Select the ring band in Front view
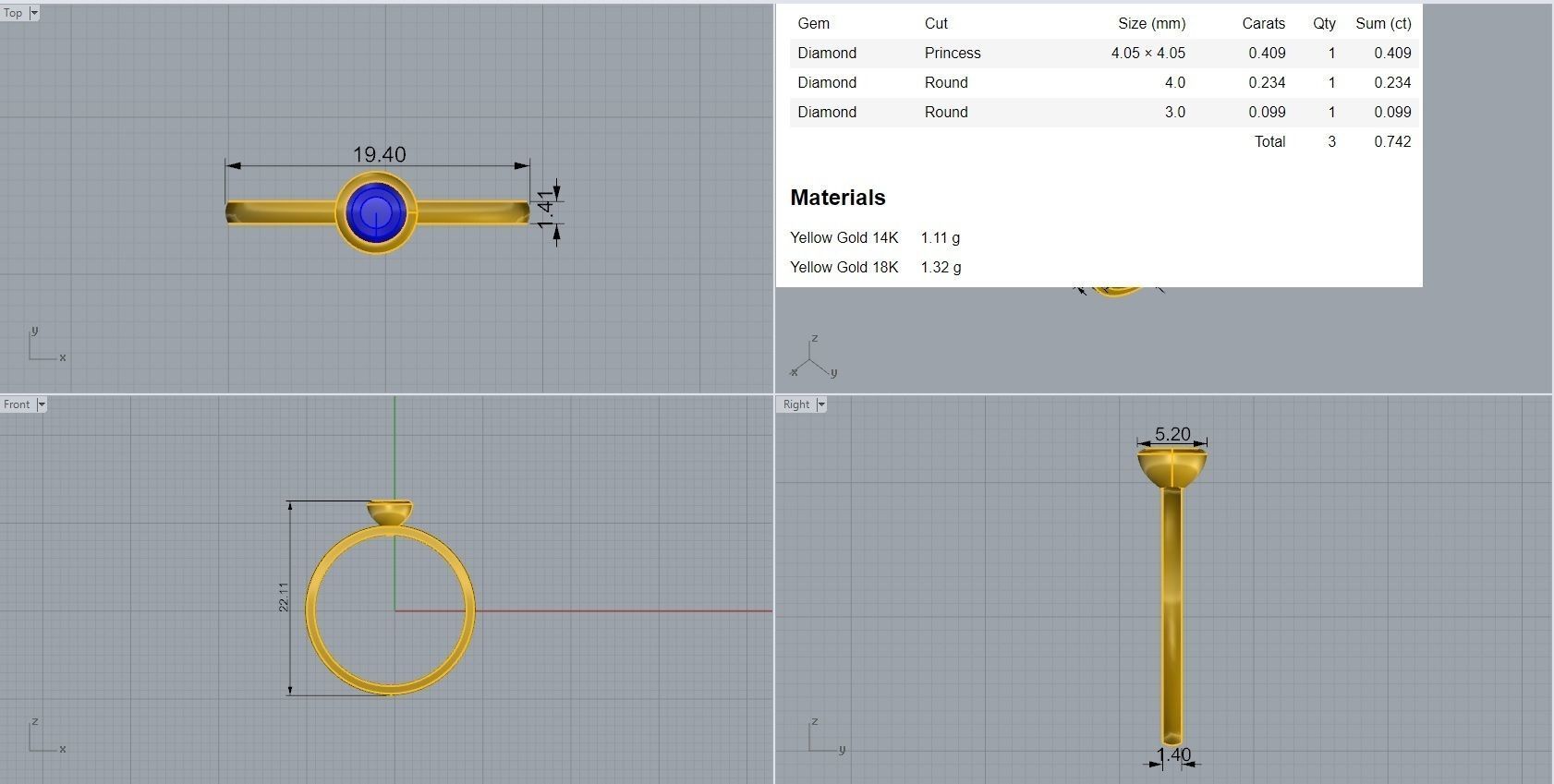This screenshot has height=784, width=1554. (x=390, y=609)
